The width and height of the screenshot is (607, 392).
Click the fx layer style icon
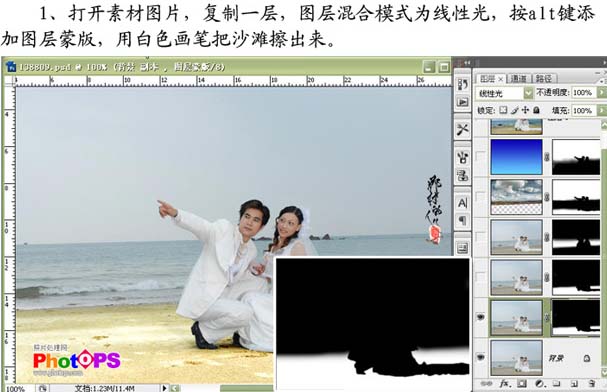point(504,383)
